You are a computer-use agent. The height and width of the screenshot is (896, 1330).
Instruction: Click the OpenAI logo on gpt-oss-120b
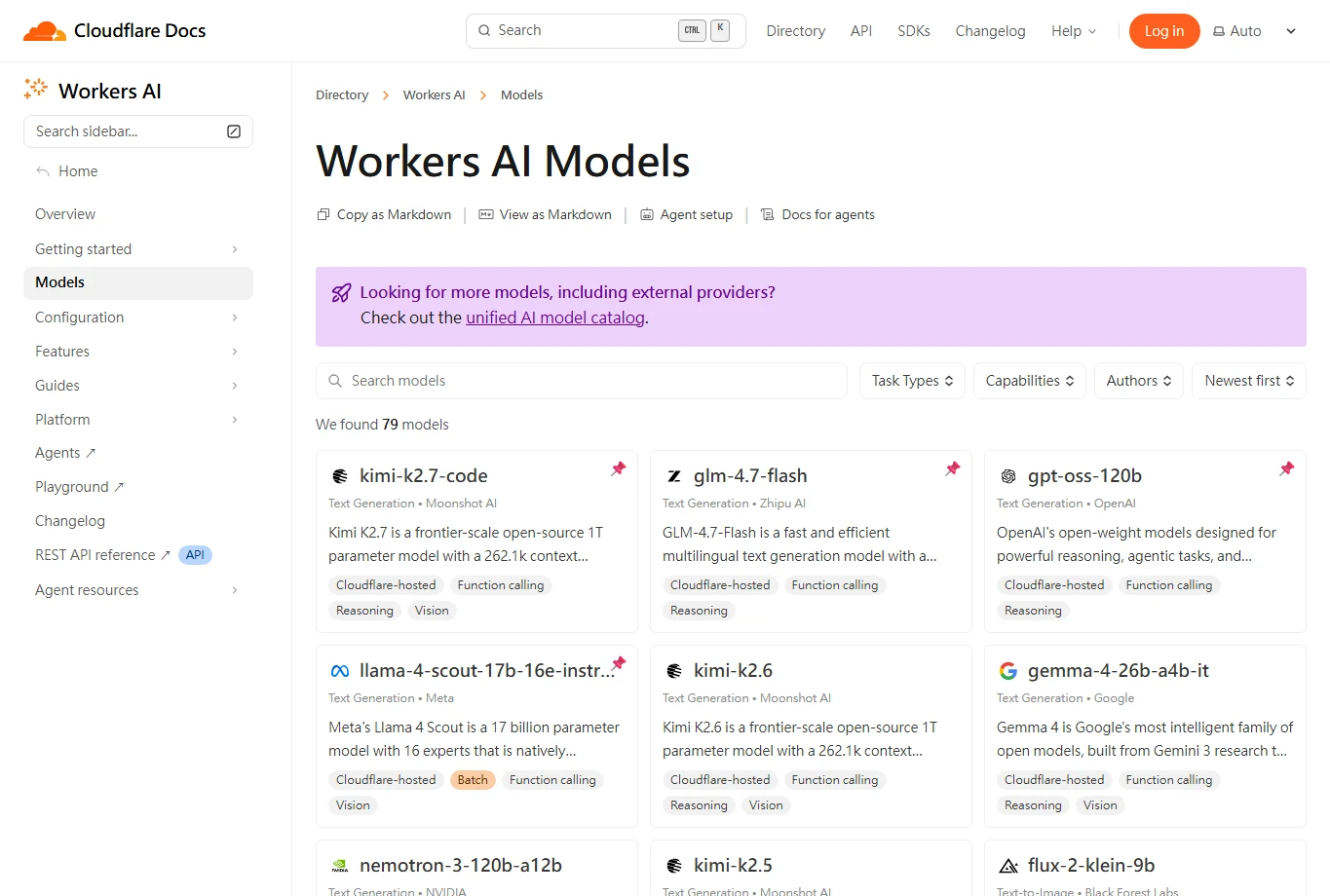1008,476
